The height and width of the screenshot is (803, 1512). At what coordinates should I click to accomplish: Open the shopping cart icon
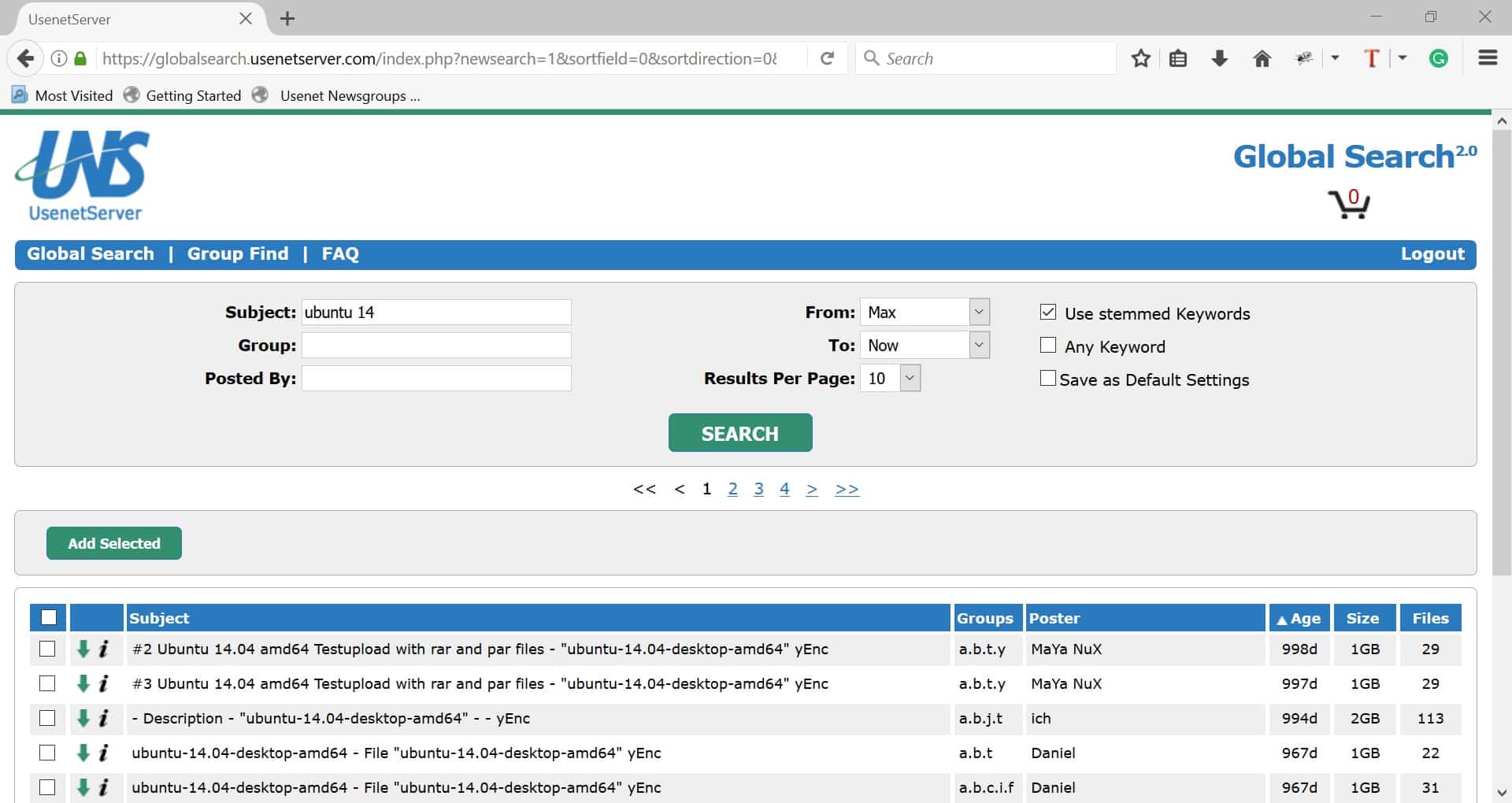(1348, 204)
